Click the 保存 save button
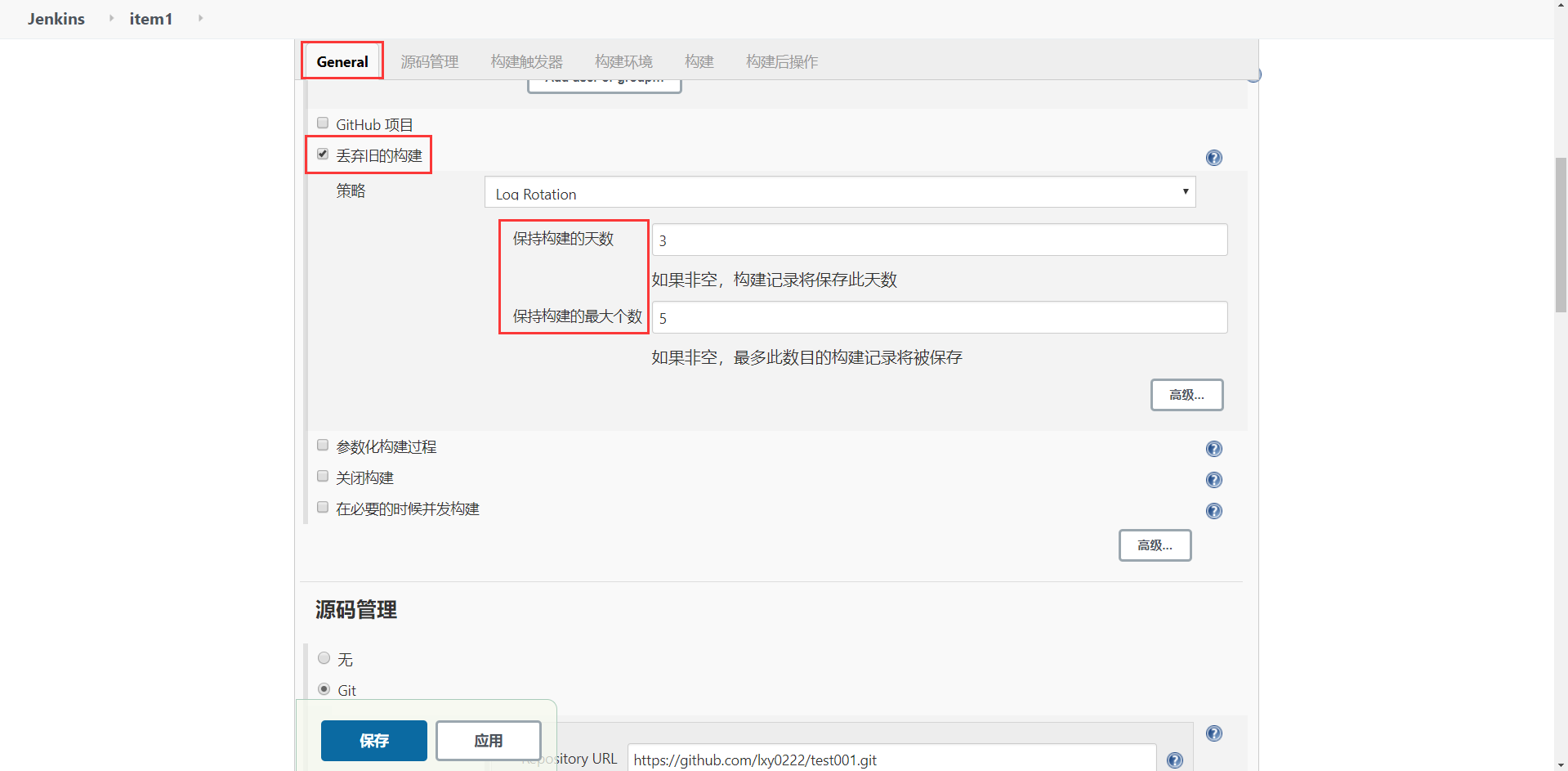This screenshot has height=771, width=1568. point(374,741)
